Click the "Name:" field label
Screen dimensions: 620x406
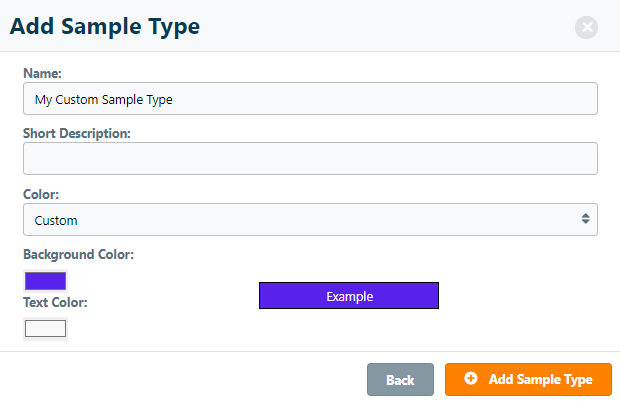[x=42, y=73]
